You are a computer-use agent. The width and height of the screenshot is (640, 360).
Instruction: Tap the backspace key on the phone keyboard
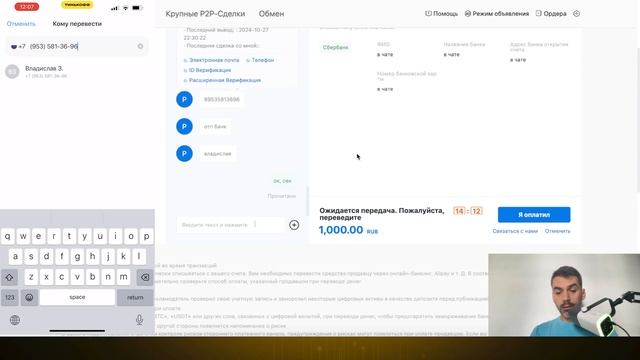(145, 277)
